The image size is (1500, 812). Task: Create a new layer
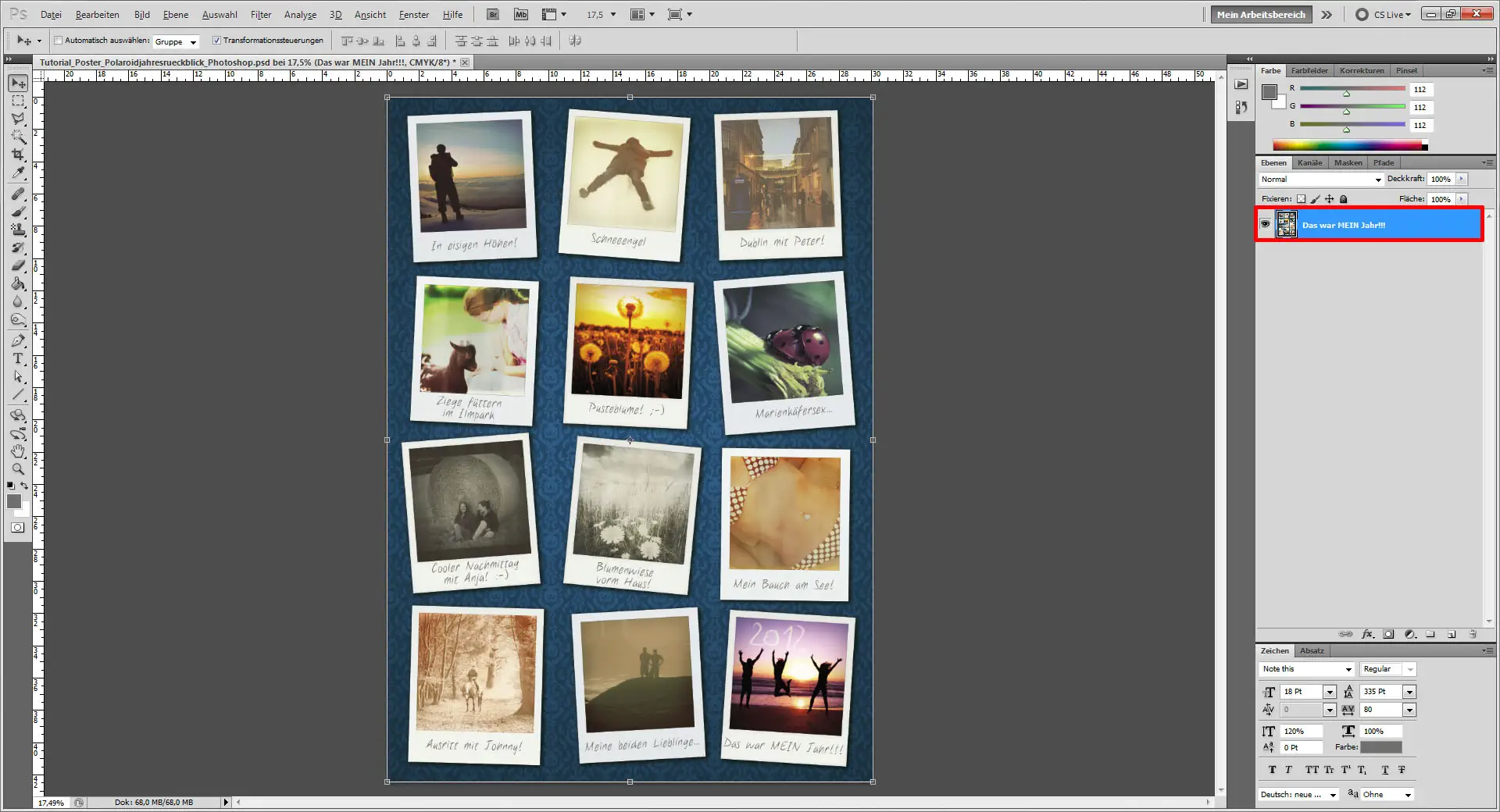(x=1451, y=635)
